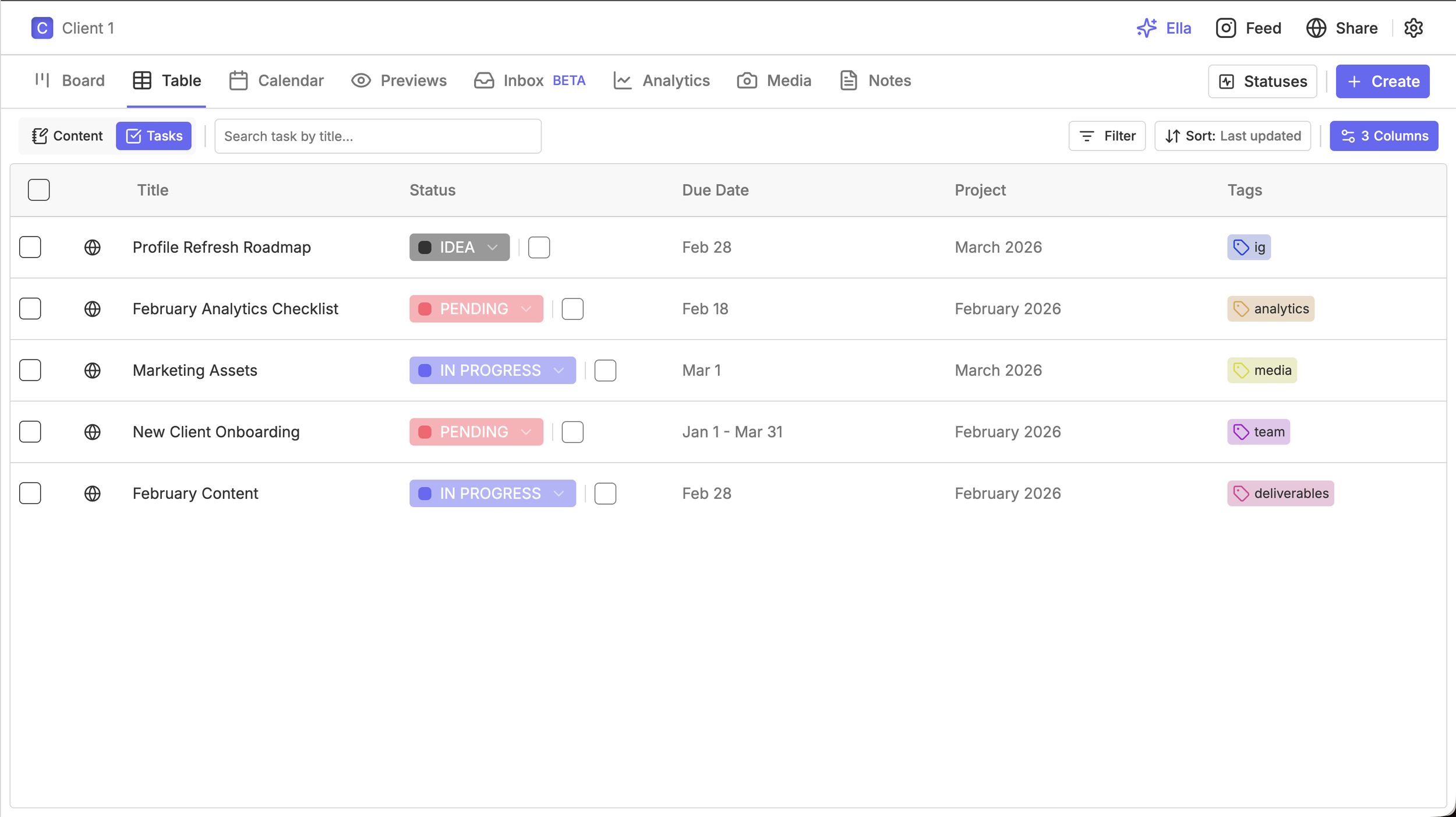Click the deliverables tag
The height and width of the screenshot is (817, 1456).
point(1280,494)
